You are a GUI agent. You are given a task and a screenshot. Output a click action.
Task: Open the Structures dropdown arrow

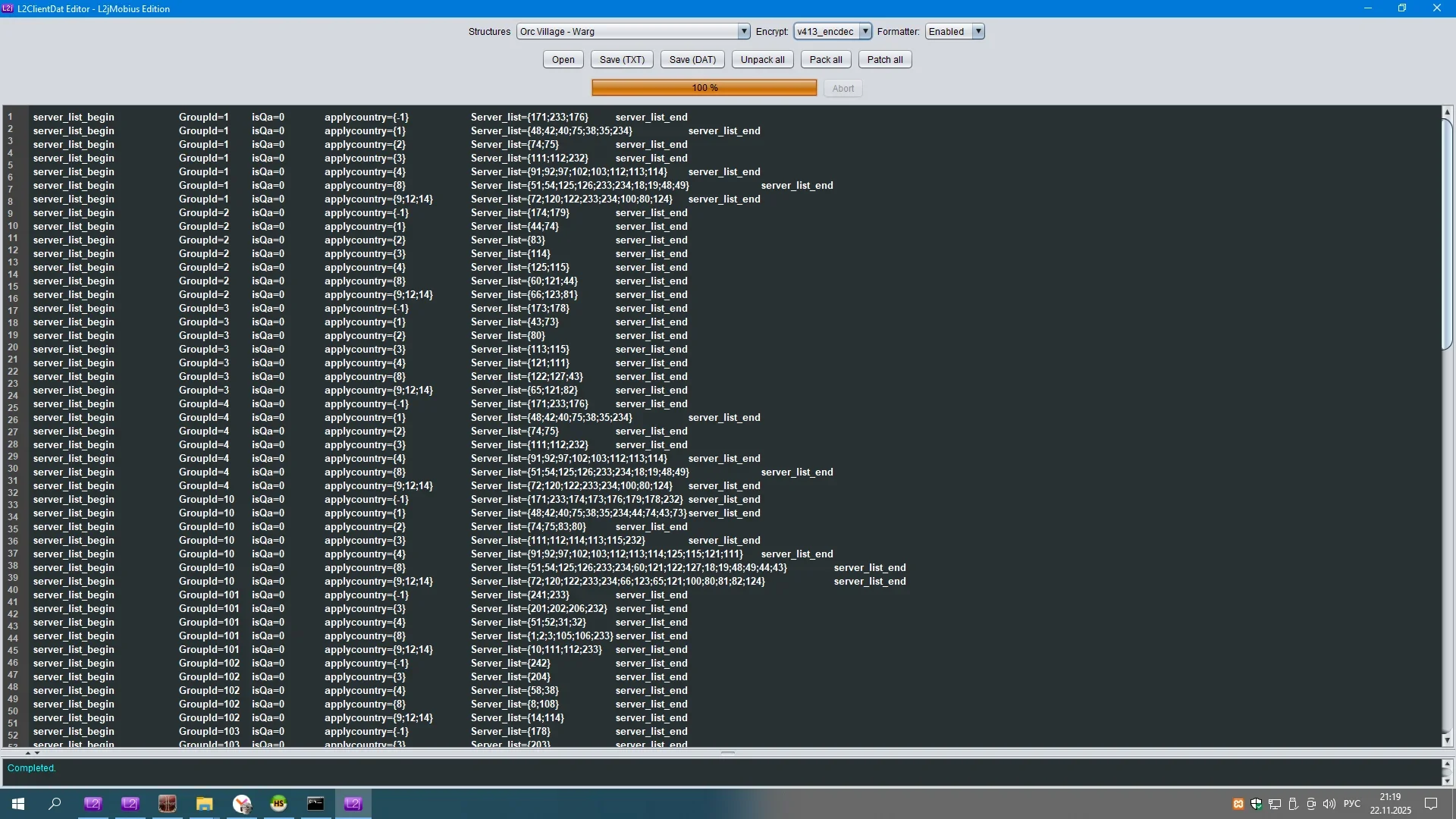pyautogui.click(x=743, y=32)
